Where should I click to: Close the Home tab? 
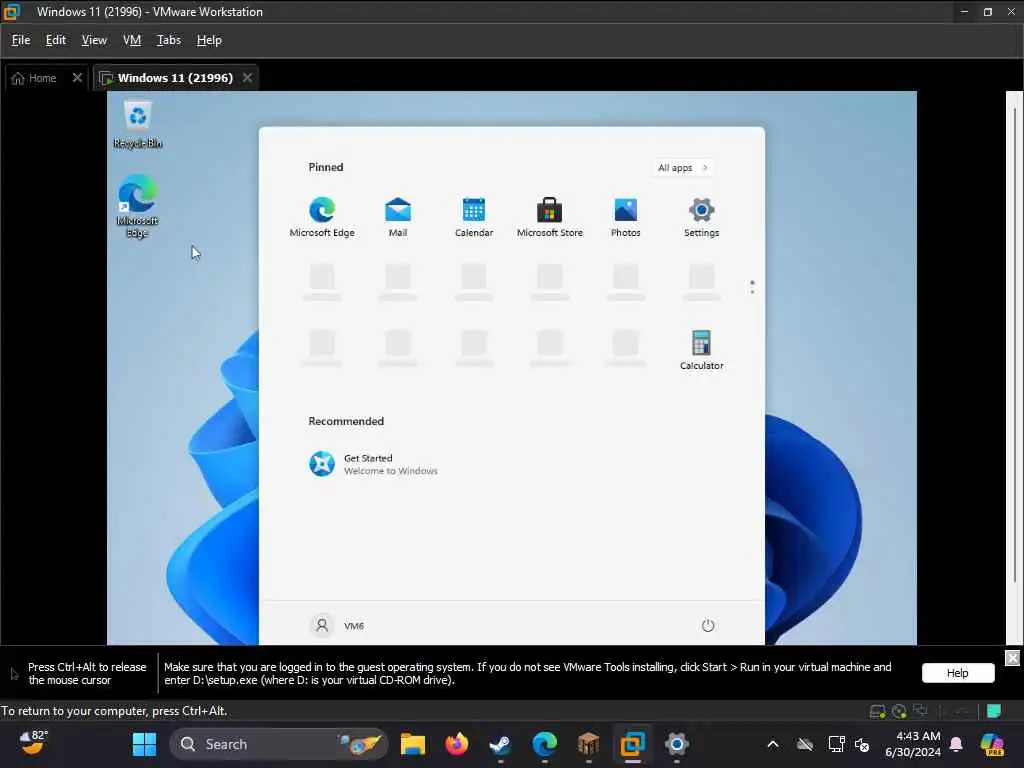click(x=77, y=78)
